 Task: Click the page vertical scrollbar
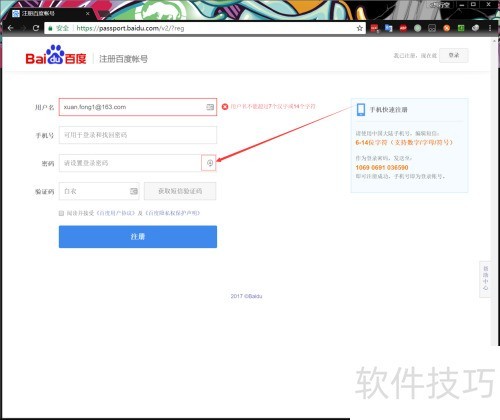495,192
